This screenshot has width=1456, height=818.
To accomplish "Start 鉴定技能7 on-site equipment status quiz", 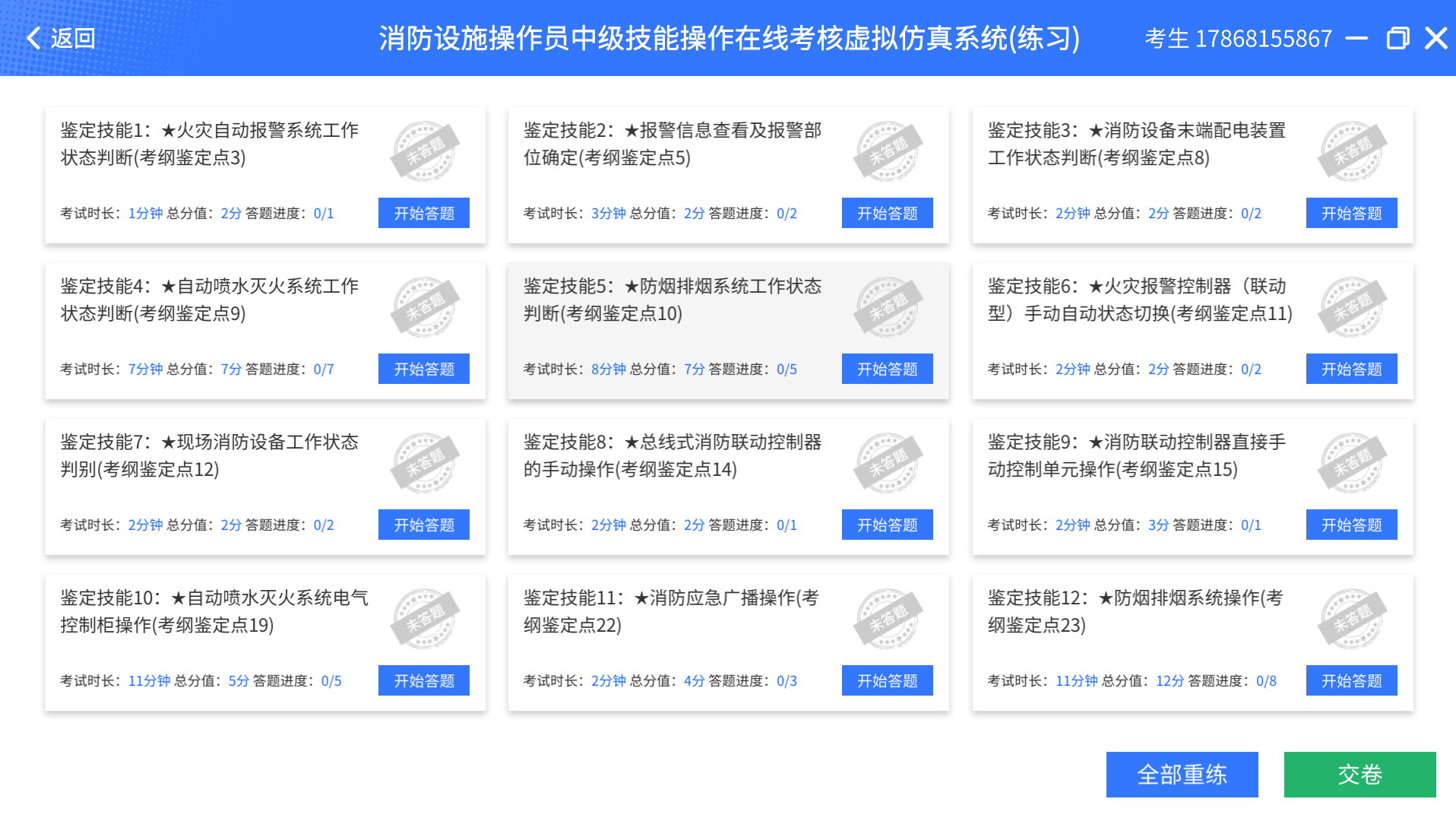I will pyautogui.click(x=424, y=525).
